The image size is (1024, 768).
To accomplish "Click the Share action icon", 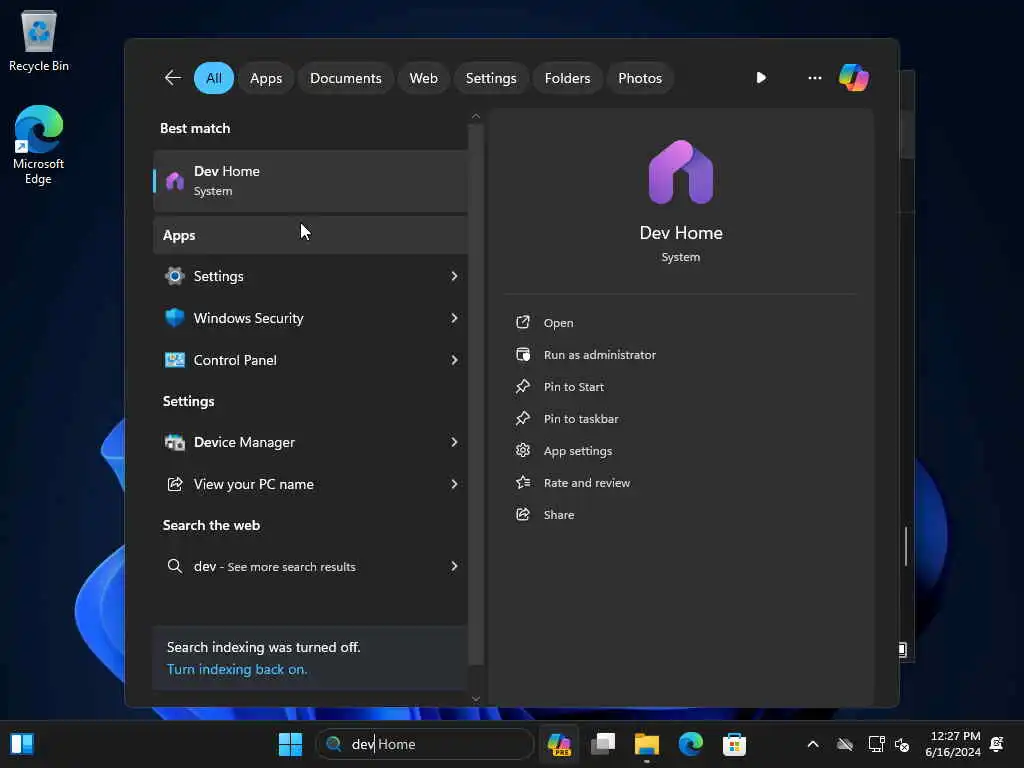I will click(x=522, y=514).
